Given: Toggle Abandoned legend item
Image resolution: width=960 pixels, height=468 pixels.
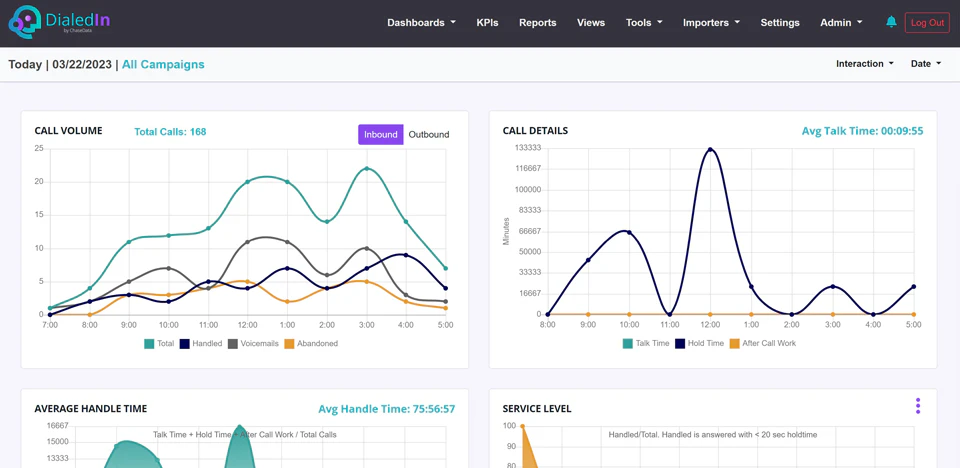Looking at the screenshot, I should click(310, 344).
